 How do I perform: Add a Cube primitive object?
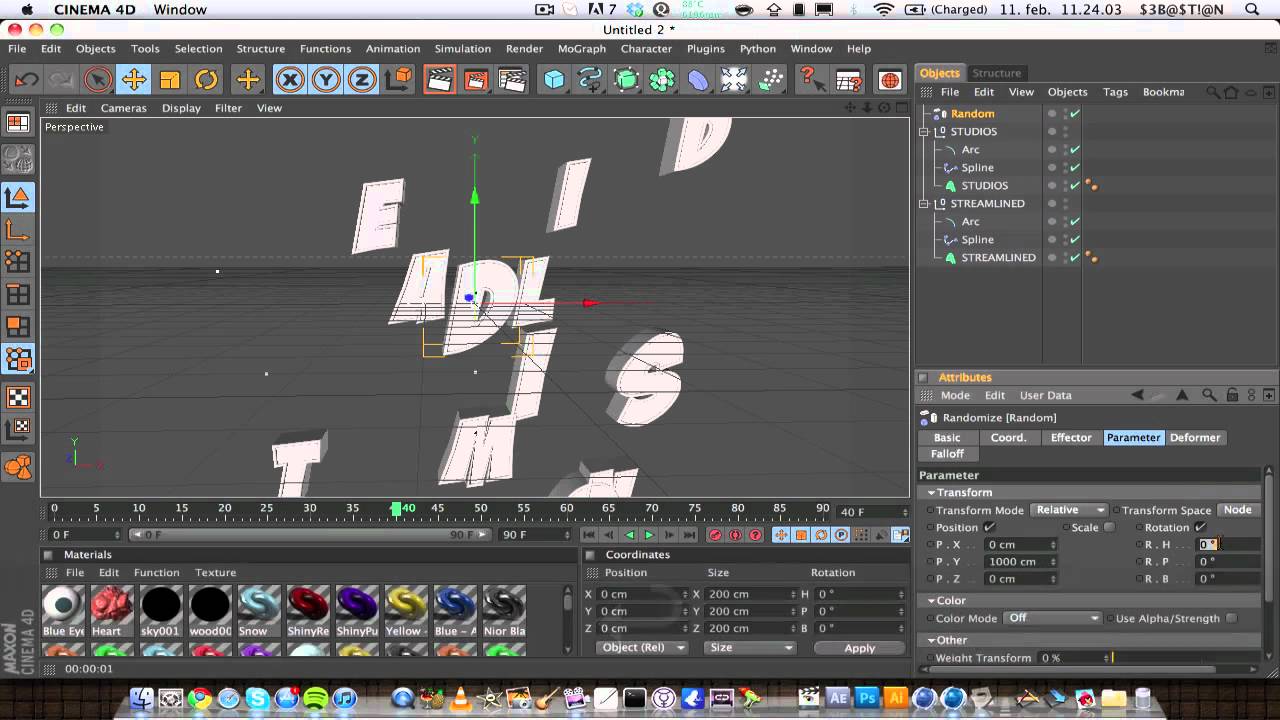[554, 80]
